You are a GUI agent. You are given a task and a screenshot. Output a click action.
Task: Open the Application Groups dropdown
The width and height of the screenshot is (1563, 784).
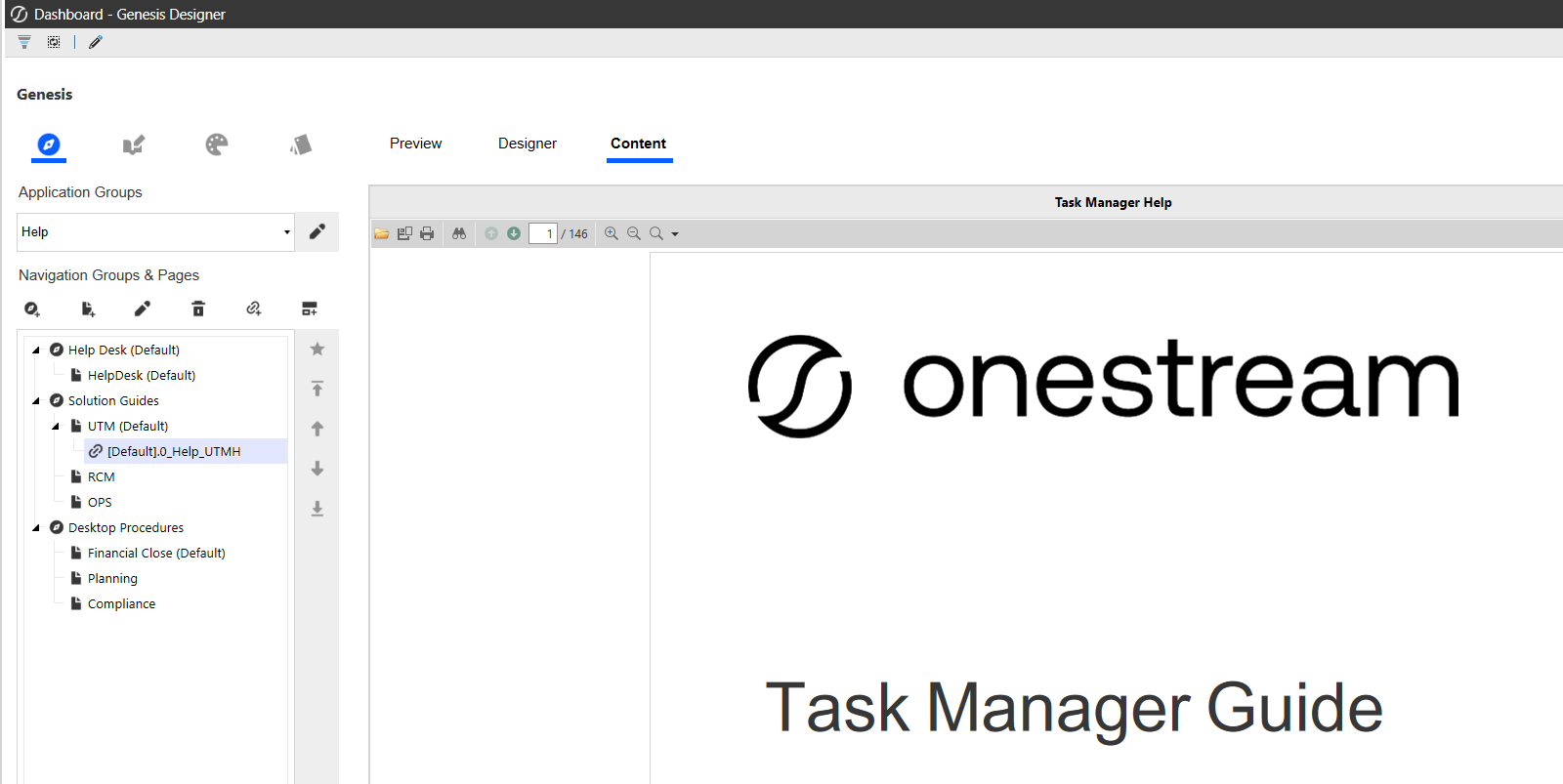coord(286,232)
